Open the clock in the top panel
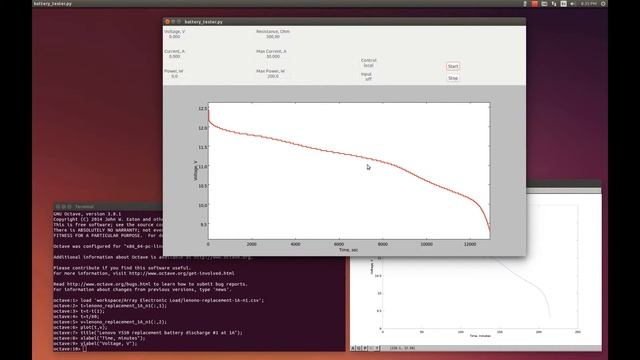The height and width of the screenshot is (360, 640). click(588, 4)
